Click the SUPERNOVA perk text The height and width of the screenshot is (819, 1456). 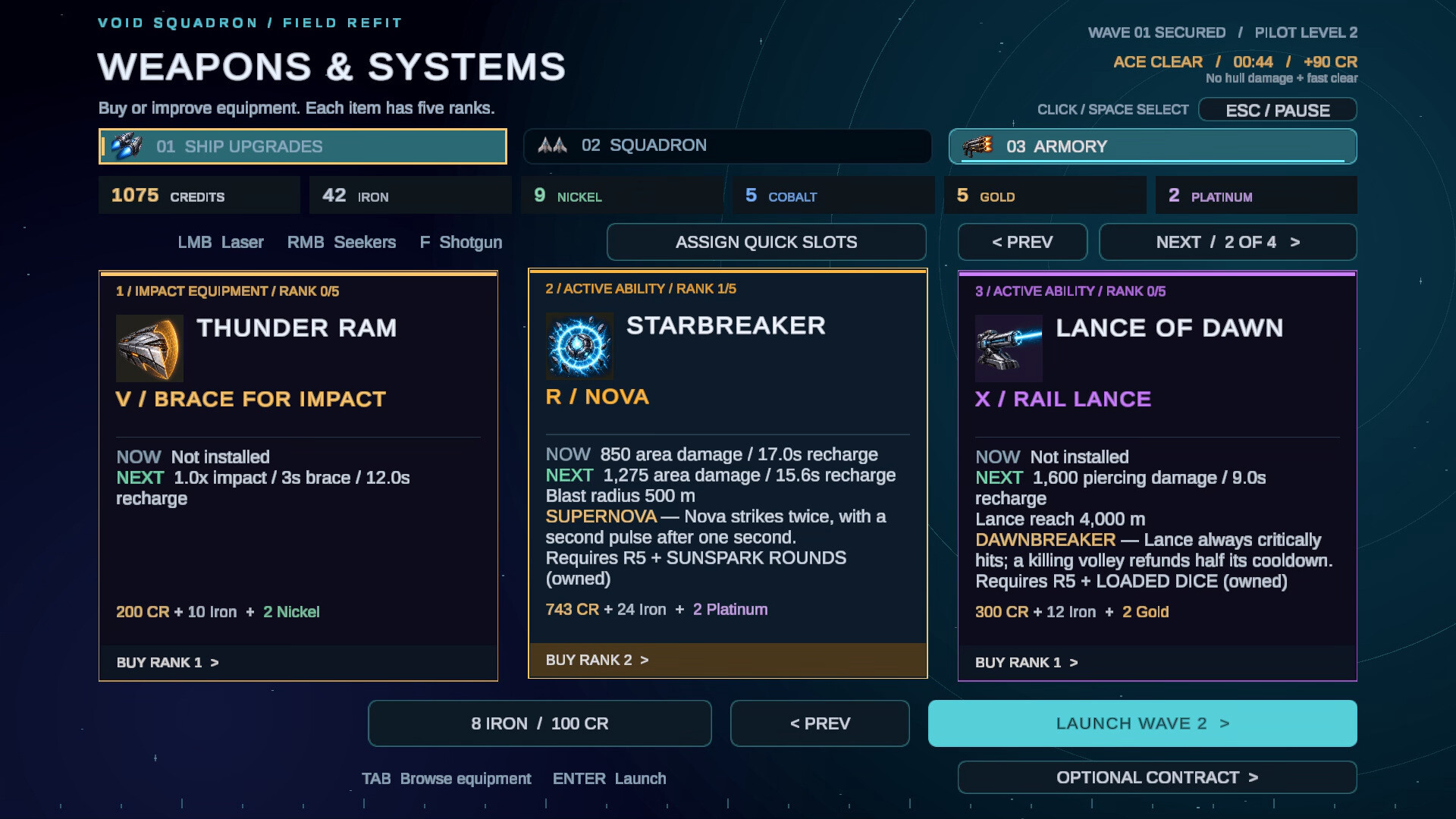(x=601, y=516)
